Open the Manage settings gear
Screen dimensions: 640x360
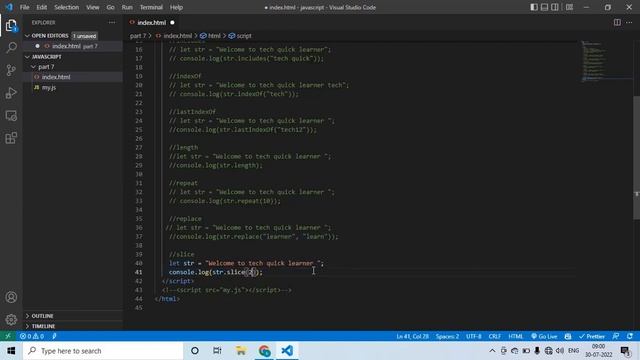click(11, 319)
